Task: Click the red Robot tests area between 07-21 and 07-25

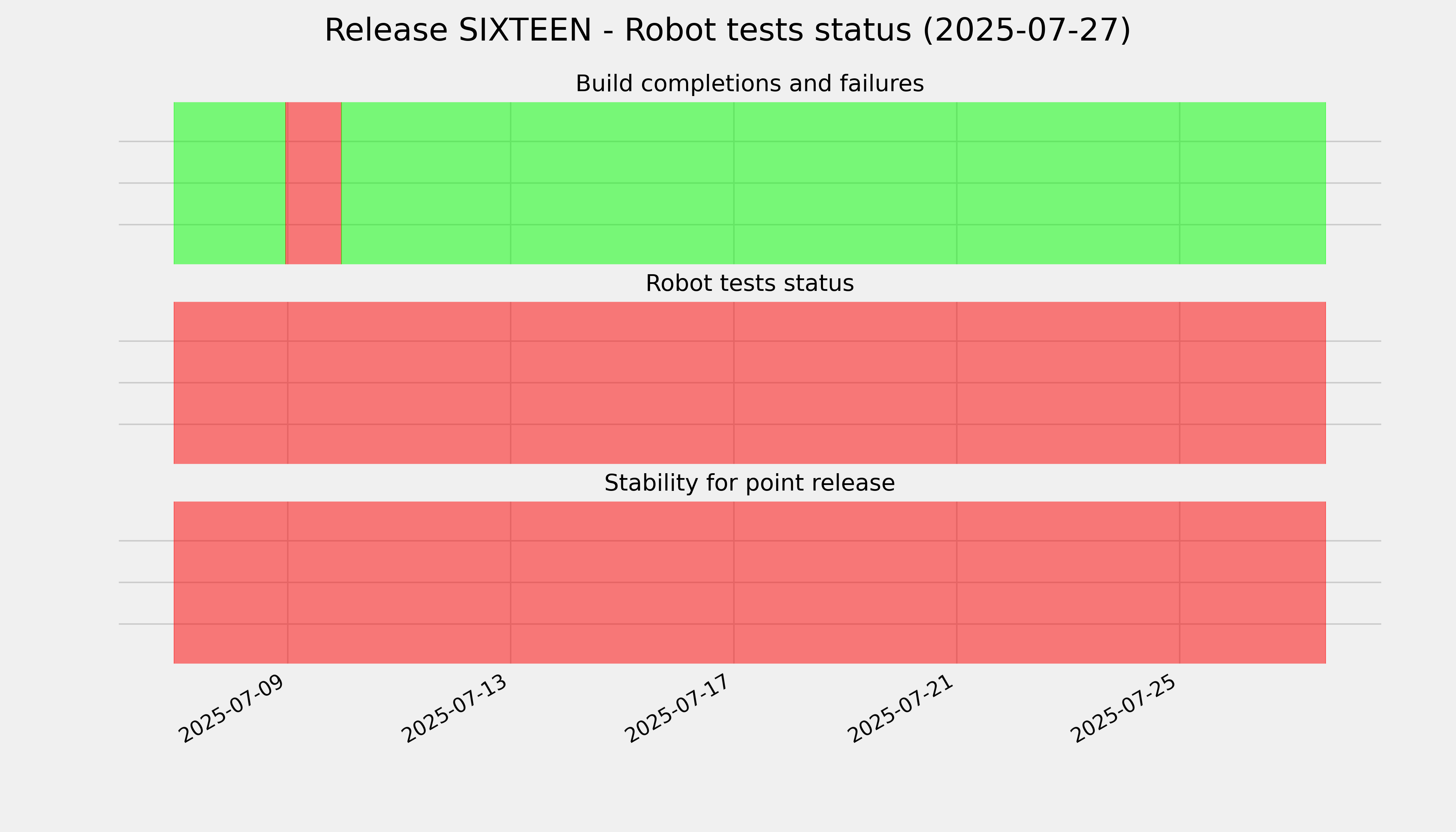Action: [1068, 383]
